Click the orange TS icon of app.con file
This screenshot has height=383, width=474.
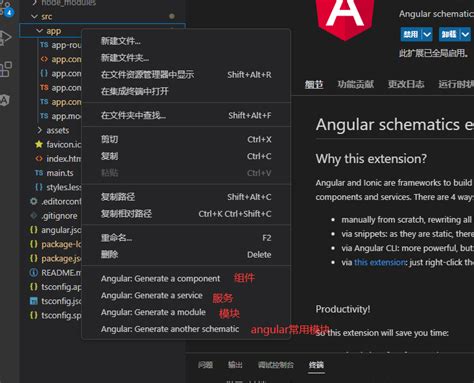click(x=44, y=87)
